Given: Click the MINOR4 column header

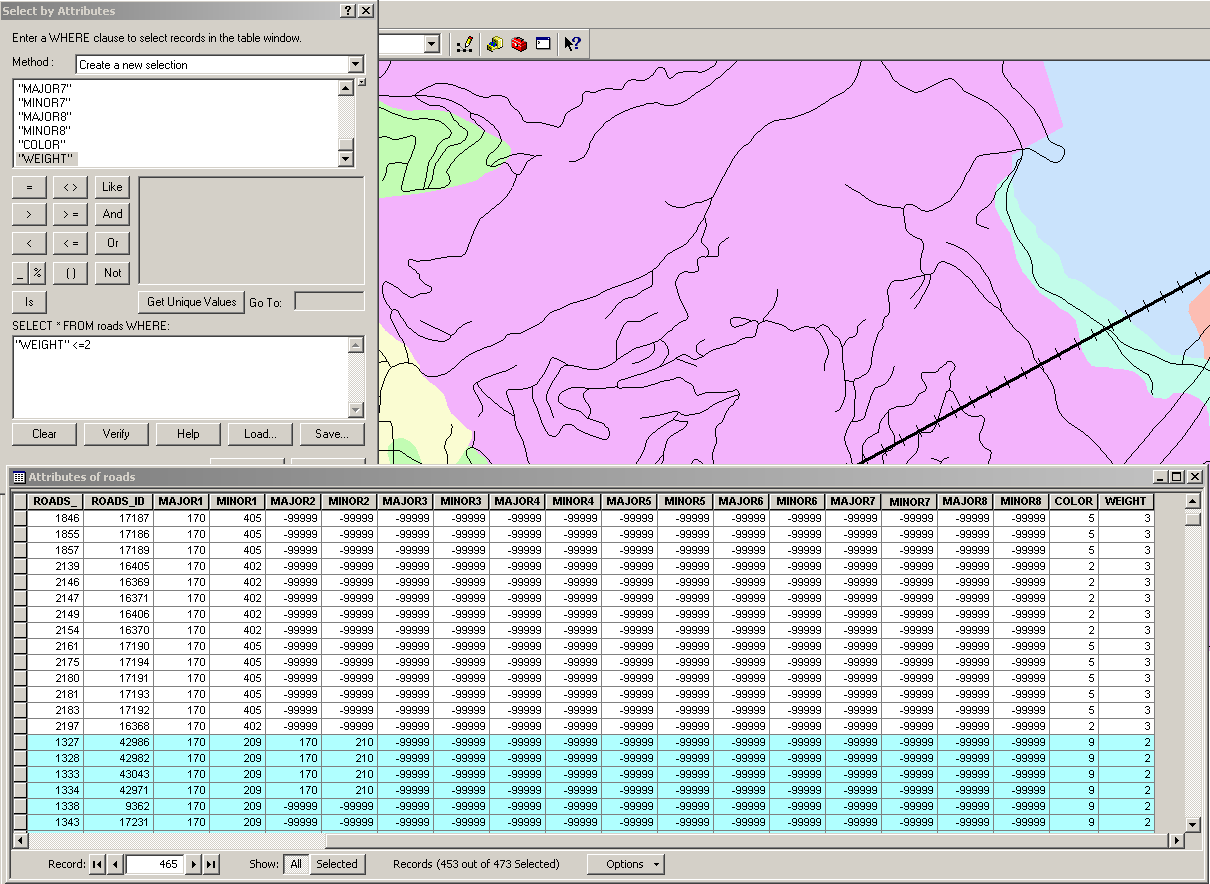Looking at the screenshot, I should click(573, 501).
